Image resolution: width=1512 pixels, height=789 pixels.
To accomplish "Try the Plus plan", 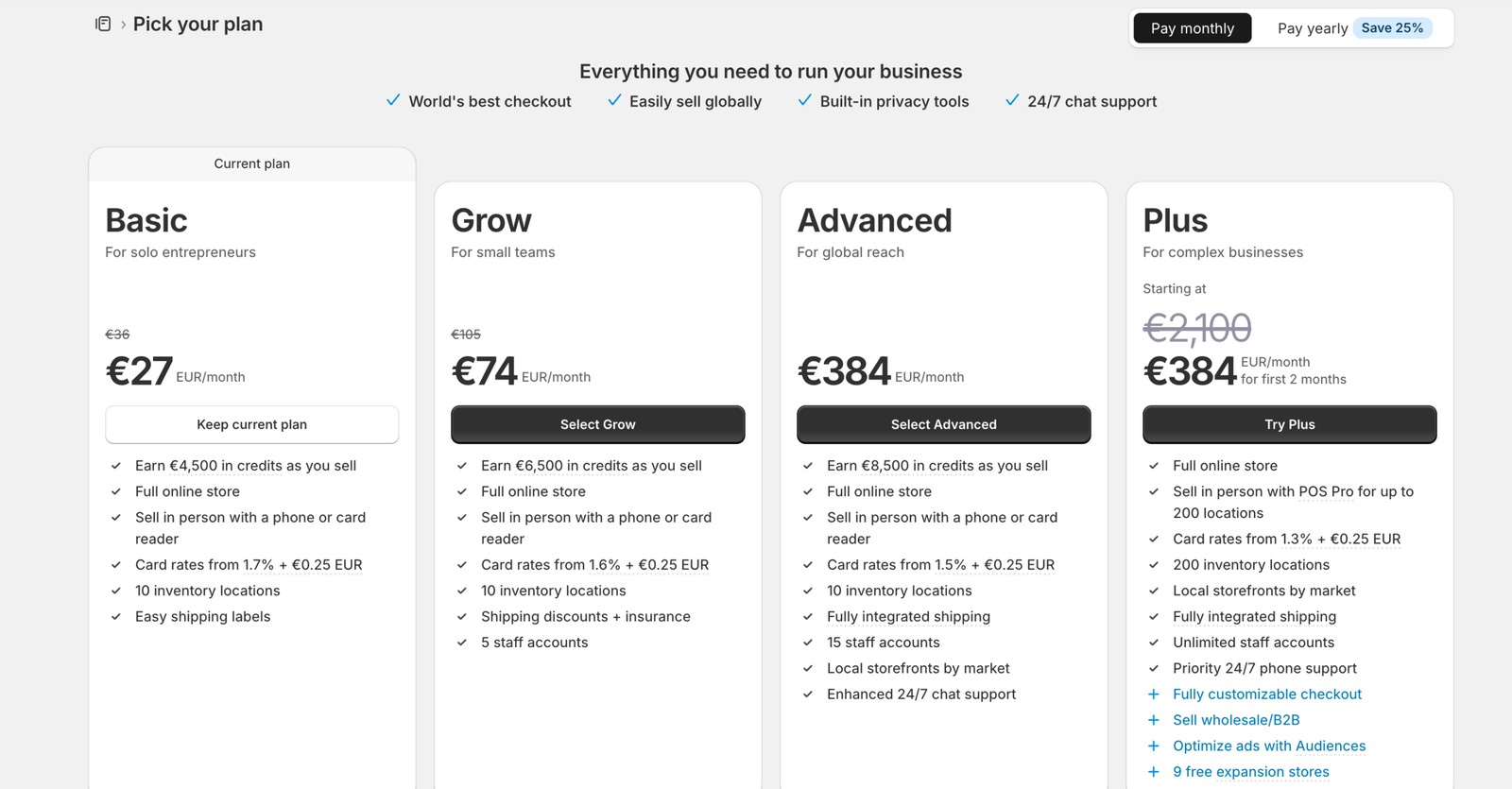I will pyautogui.click(x=1290, y=424).
